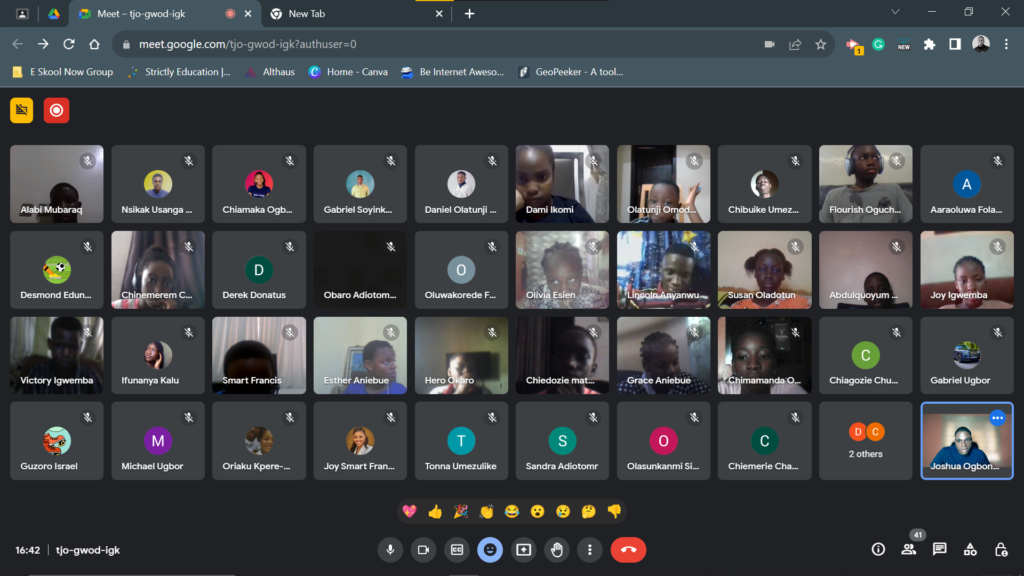Send the thinking face reaction
Viewport: 1024px width, 576px height.
point(588,511)
